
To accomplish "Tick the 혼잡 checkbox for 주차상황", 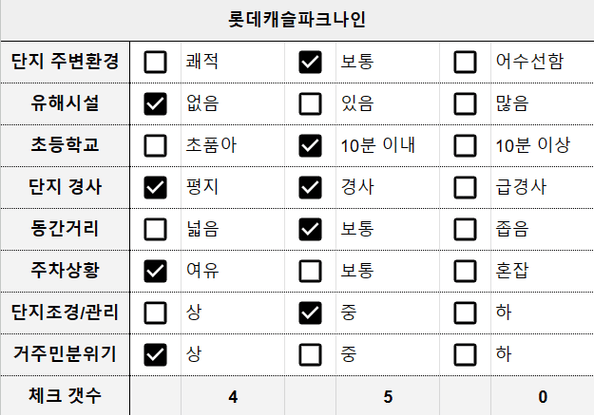I will pyautogui.click(x=465, y=271).
